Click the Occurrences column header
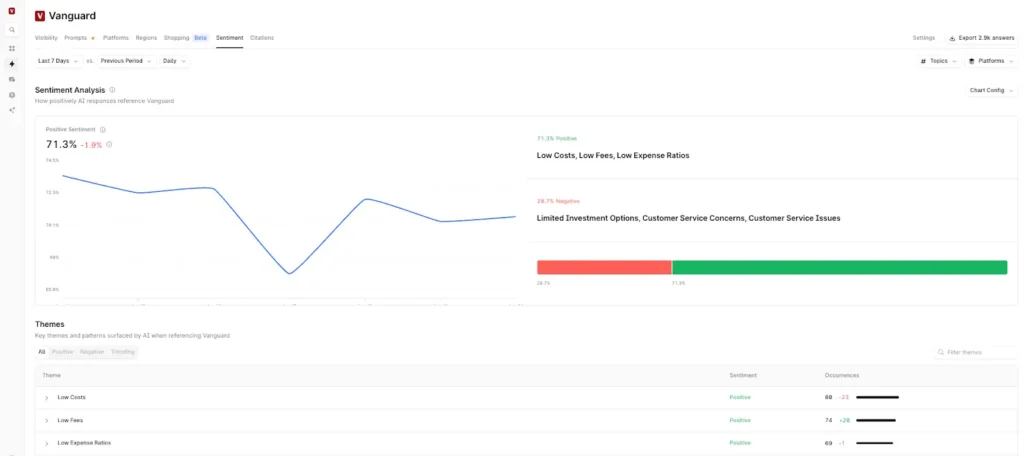Viewport: 1024px width, 456px height. (x=842, y=376)
